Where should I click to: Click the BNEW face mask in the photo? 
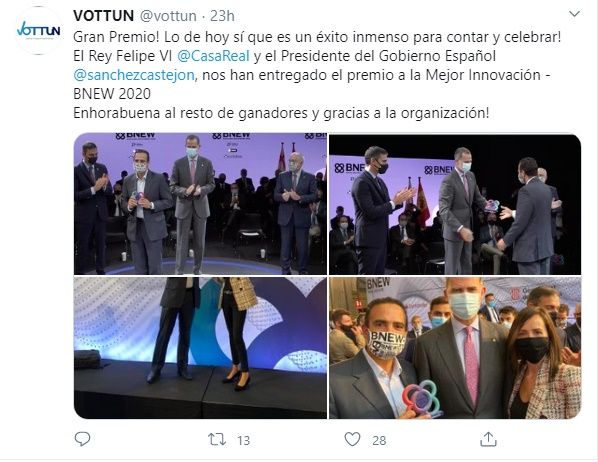click(x=386, y=344)
